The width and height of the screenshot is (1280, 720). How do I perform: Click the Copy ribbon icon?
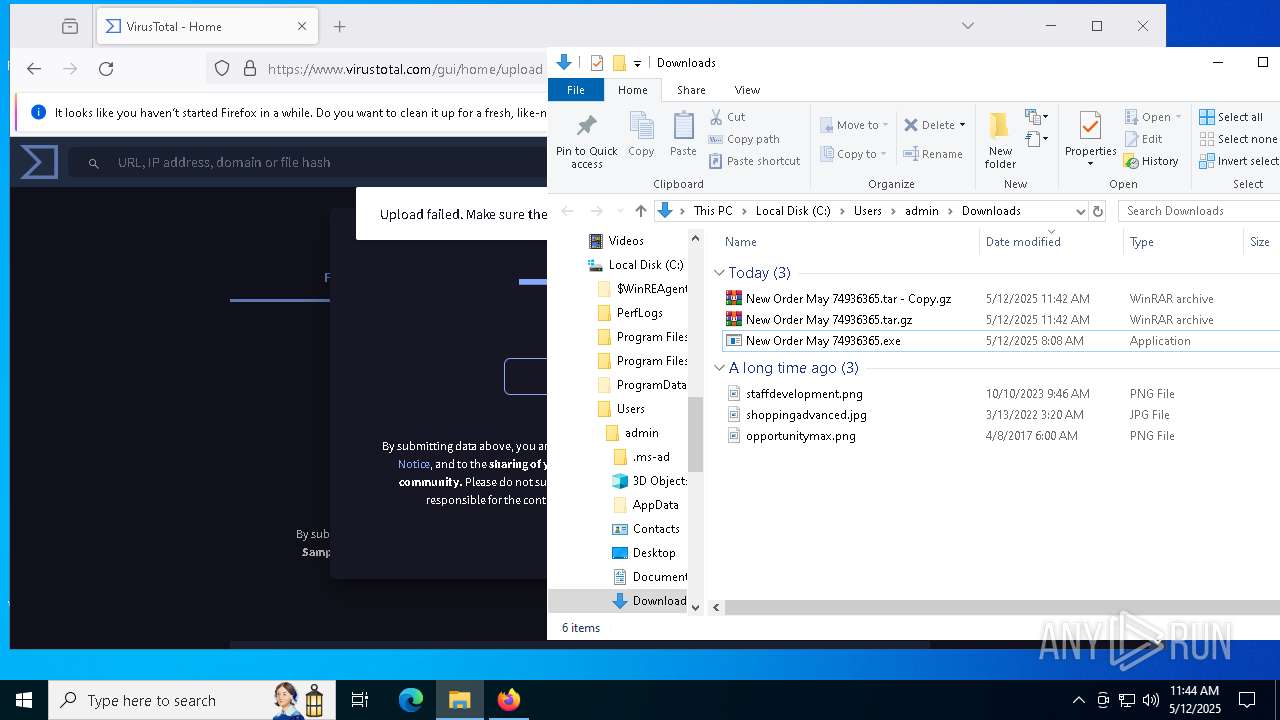[x=641, y=135]
